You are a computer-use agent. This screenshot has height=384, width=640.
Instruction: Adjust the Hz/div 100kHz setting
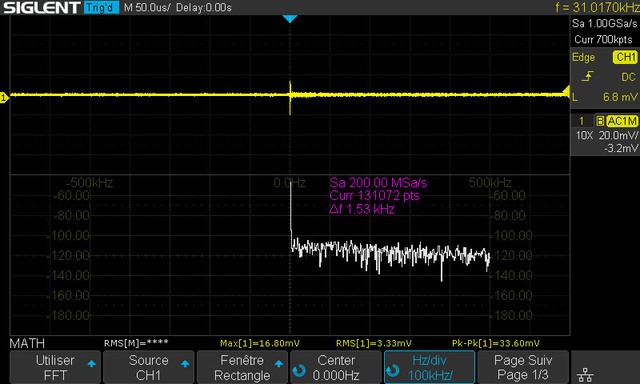[x=429, y=367]
